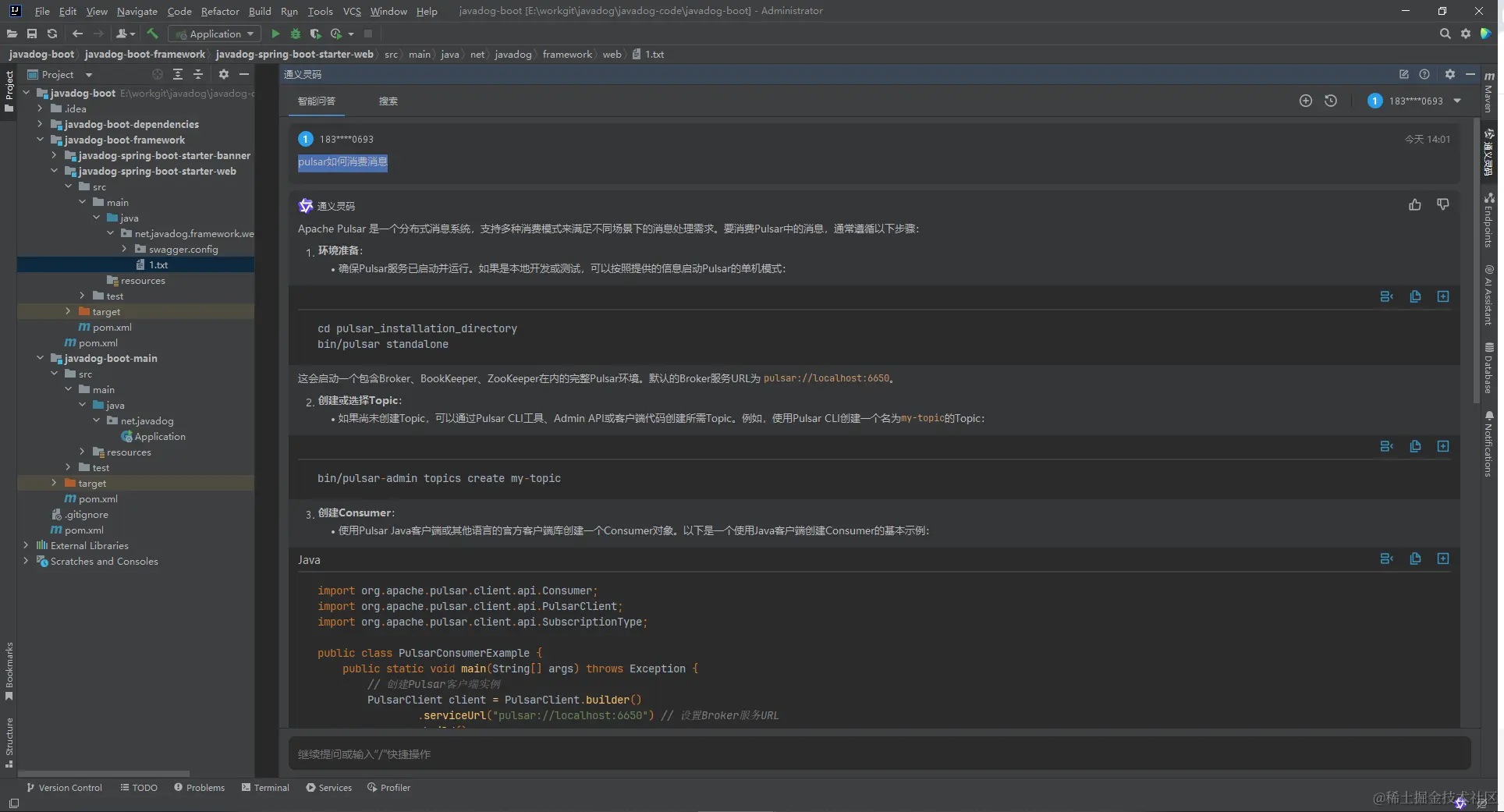Screen dimensions: 1504x812
Task: Click the chat panel vertical scrollbar
Action: click(x=1476, y=261)
